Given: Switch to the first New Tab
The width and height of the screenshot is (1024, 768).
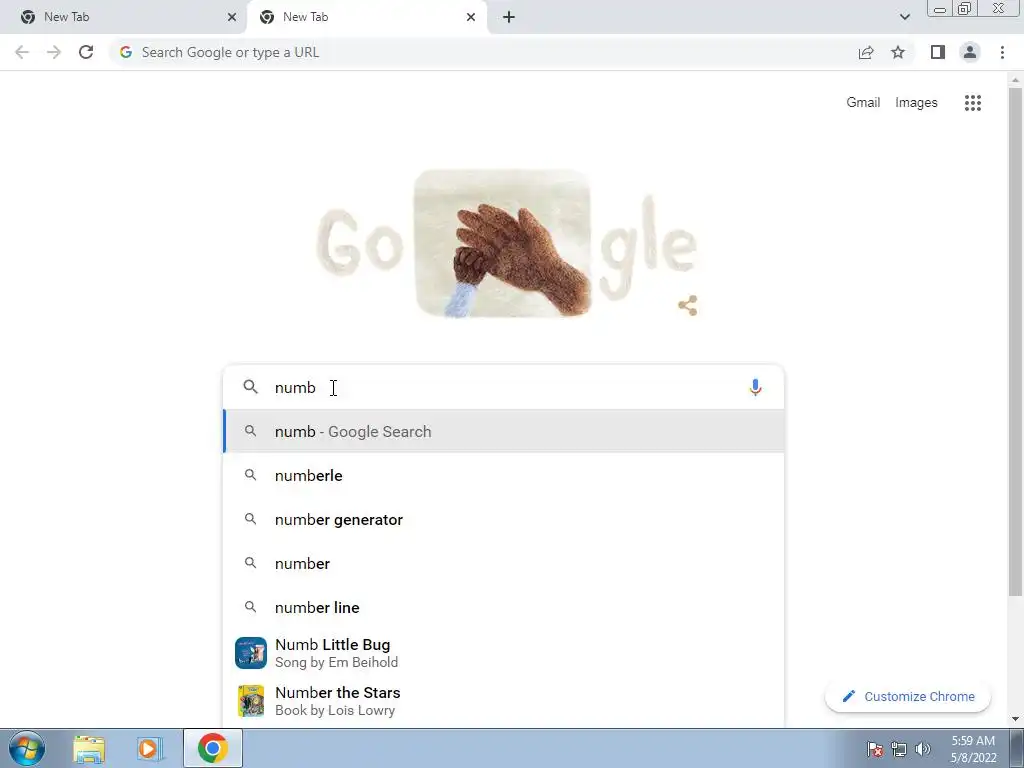Looking at the screenshot, I should pyautogui.click(x=123, y=17).
